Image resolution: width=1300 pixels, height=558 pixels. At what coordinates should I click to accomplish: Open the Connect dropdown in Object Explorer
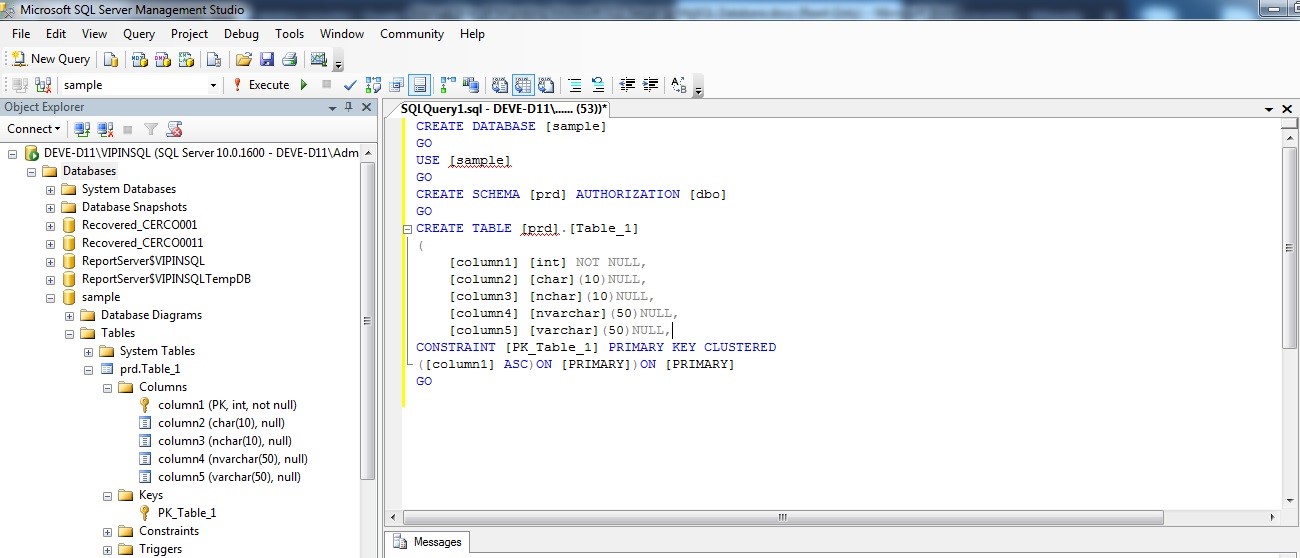(x=34, y=129)
